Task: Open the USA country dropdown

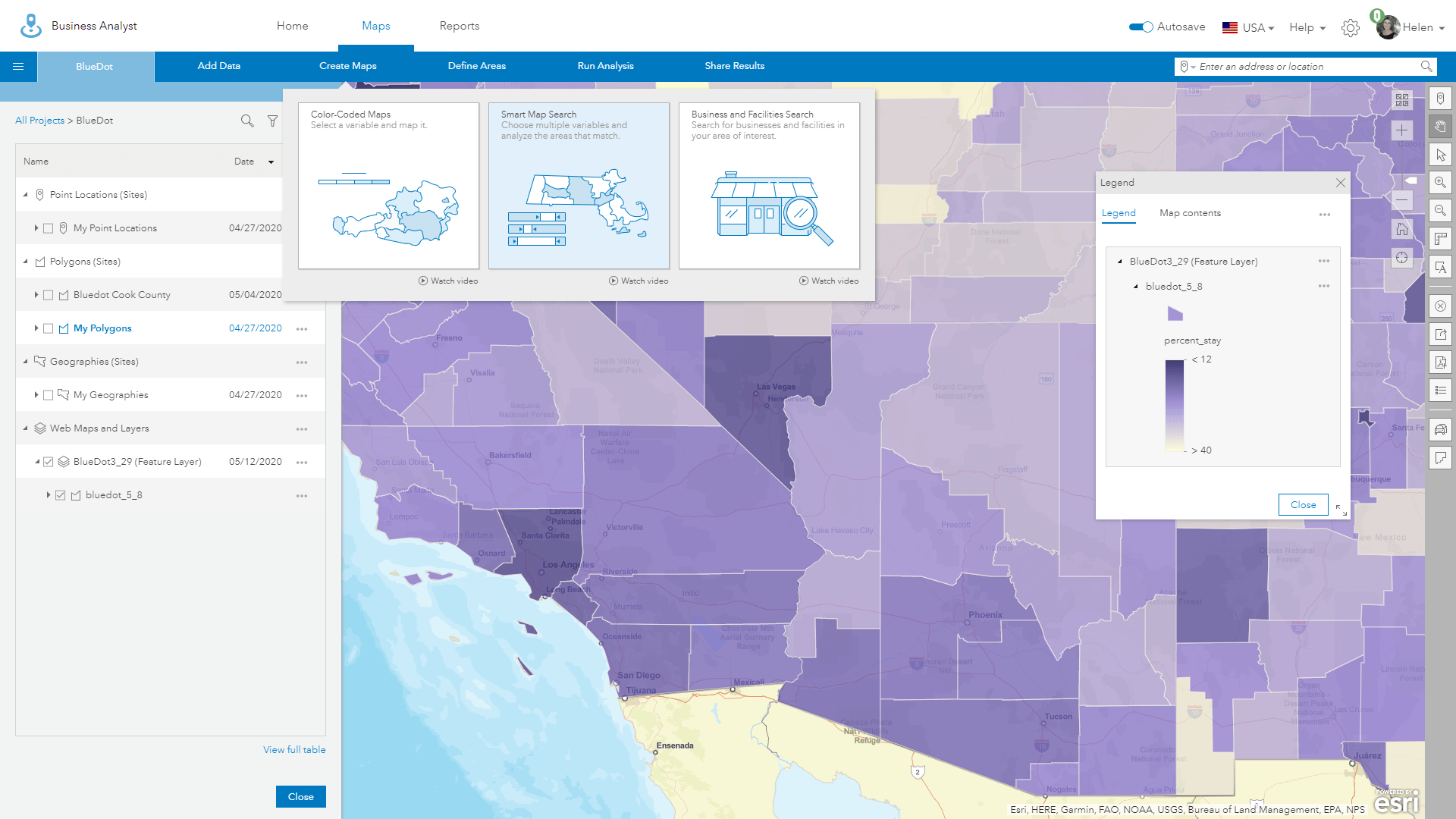Action: (1247, 28)
